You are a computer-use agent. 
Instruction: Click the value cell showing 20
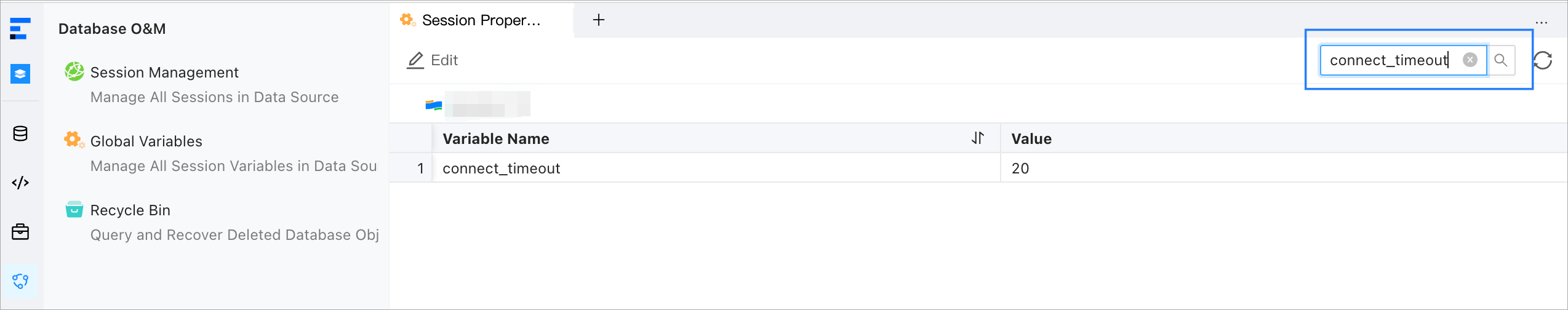click(x=1020, y=169)
